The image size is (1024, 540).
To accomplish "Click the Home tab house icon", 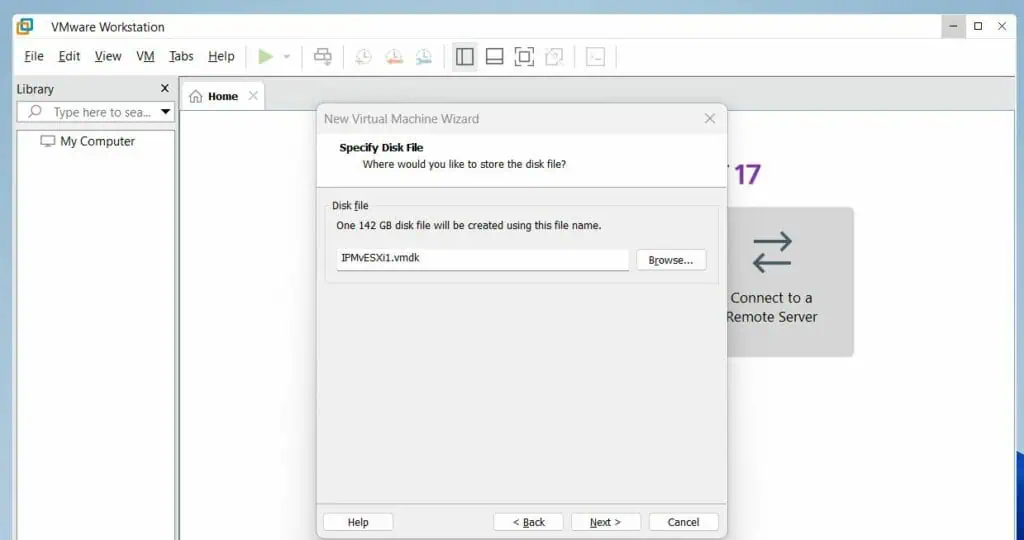I will click(x=195, y=97).
